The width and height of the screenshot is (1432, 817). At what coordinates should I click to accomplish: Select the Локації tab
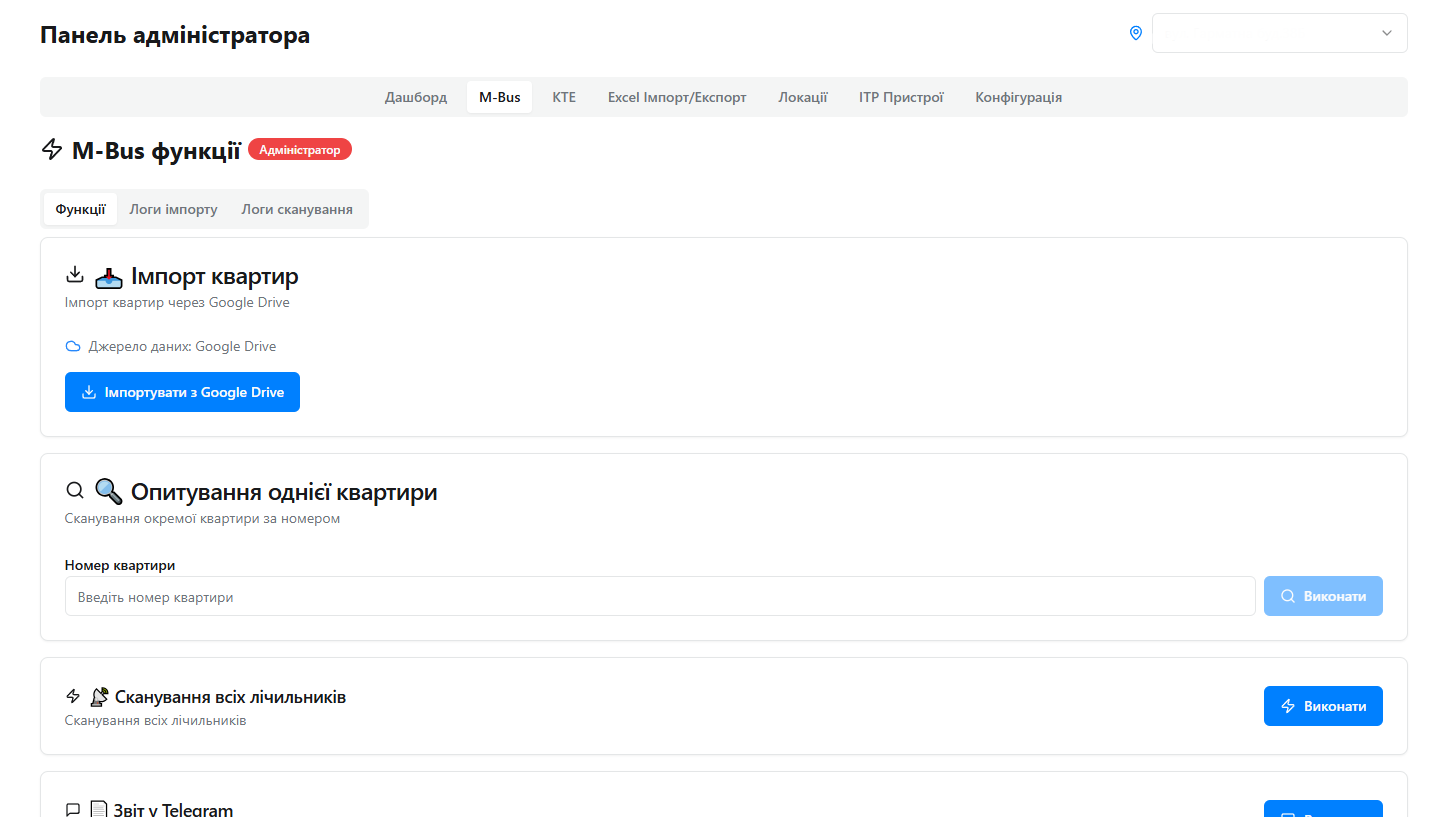pos(802,97)
